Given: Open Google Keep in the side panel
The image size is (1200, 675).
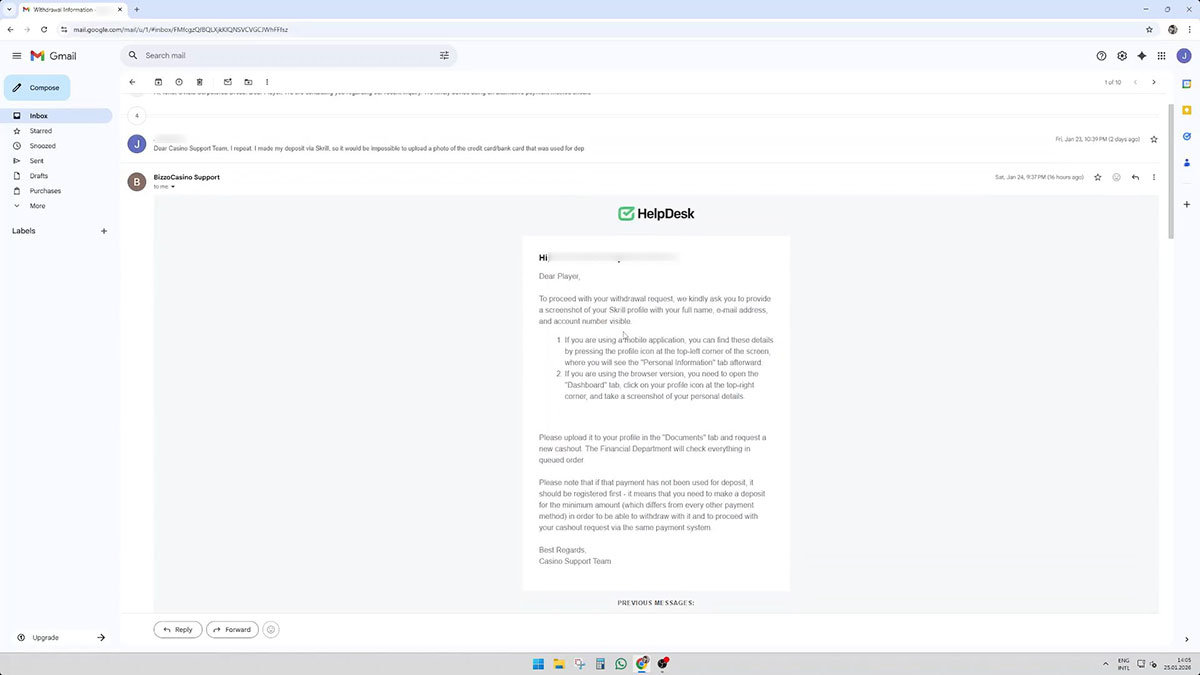Looking at the screenshot, I should tap(1186, 110).
